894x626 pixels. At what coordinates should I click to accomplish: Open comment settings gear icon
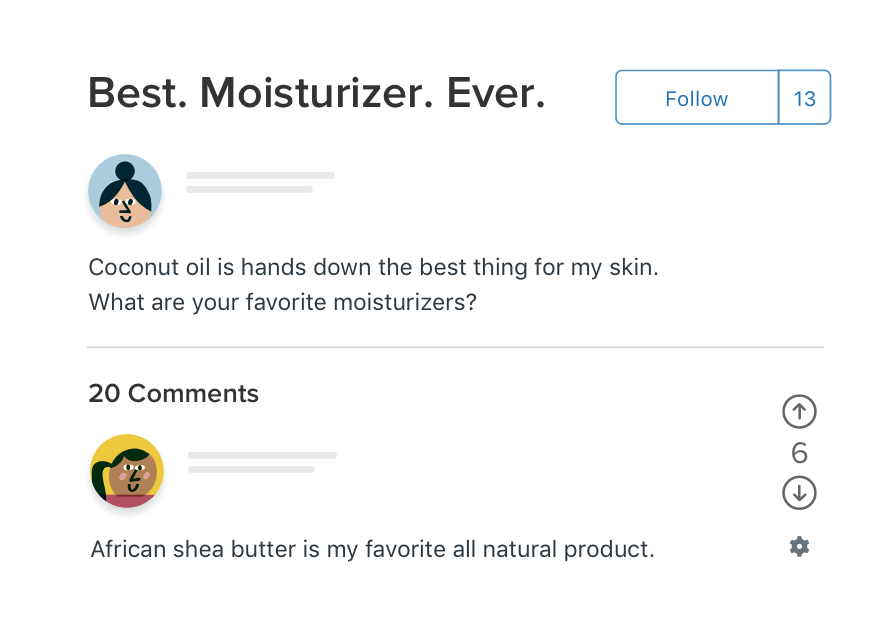coord(799,546)
